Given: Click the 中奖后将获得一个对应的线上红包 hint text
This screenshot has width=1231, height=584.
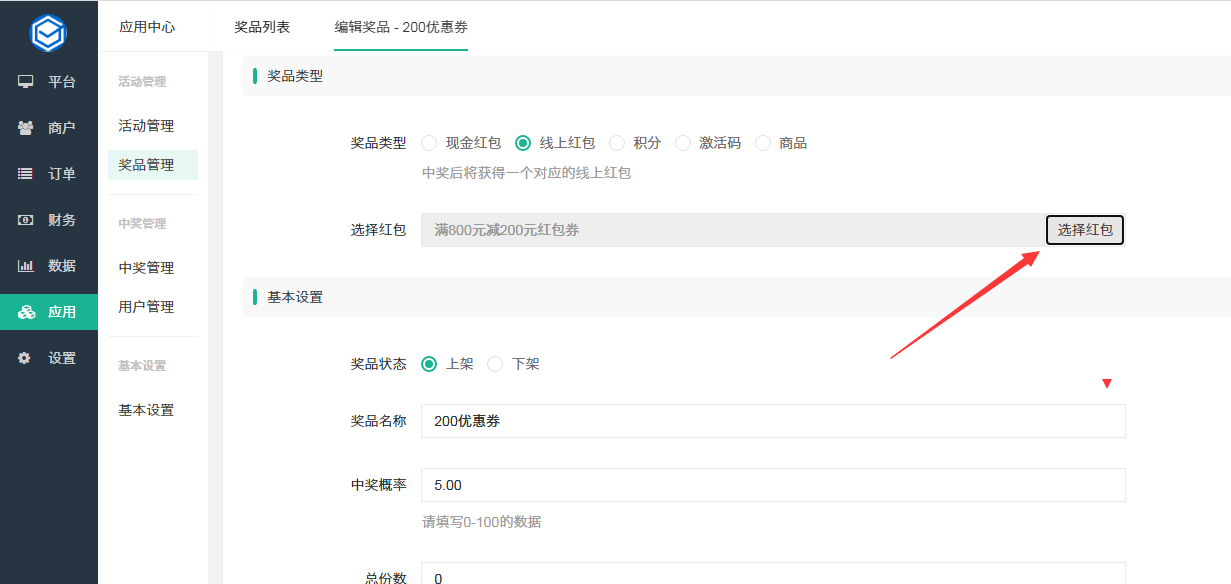Looking at the screenshot, I should (527, 173).
